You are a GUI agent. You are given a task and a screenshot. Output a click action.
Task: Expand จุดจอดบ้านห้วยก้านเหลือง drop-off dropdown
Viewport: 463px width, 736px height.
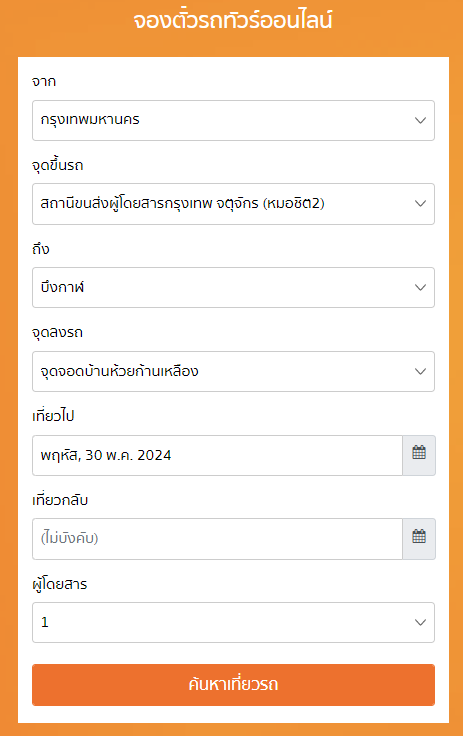pyautogui.click(x=233, y=371)
